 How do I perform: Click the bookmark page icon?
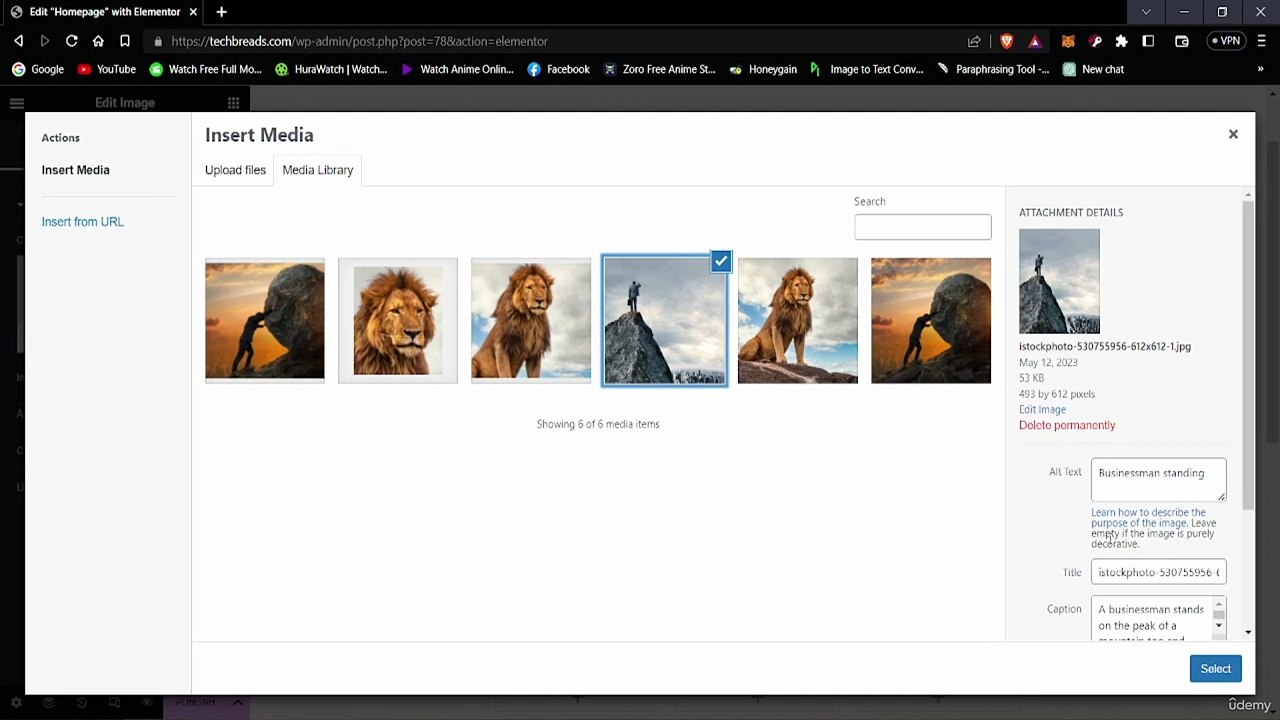(125, 41)
